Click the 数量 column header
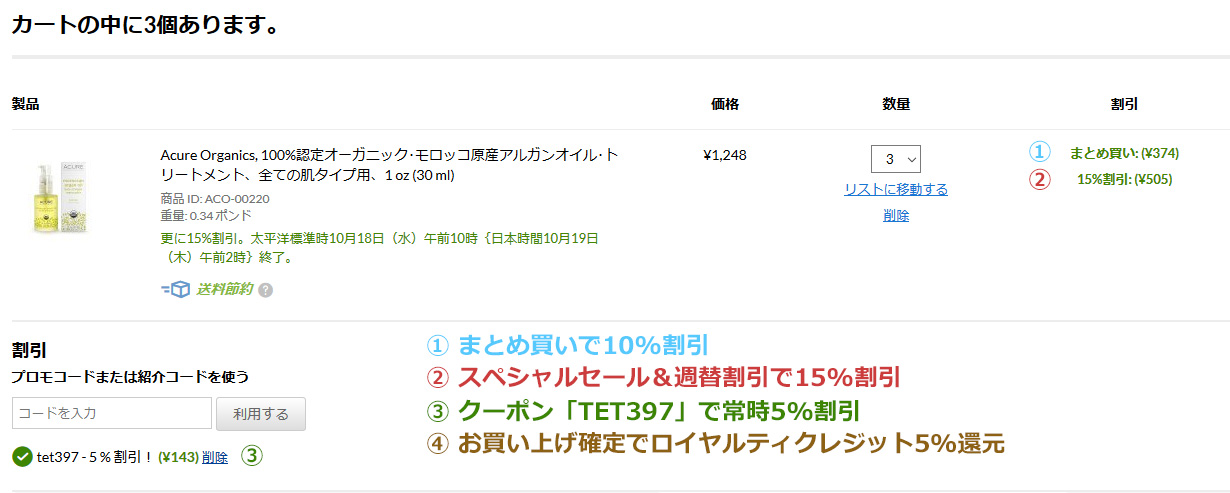1230x493 pixels. click(x=896, y=104)
